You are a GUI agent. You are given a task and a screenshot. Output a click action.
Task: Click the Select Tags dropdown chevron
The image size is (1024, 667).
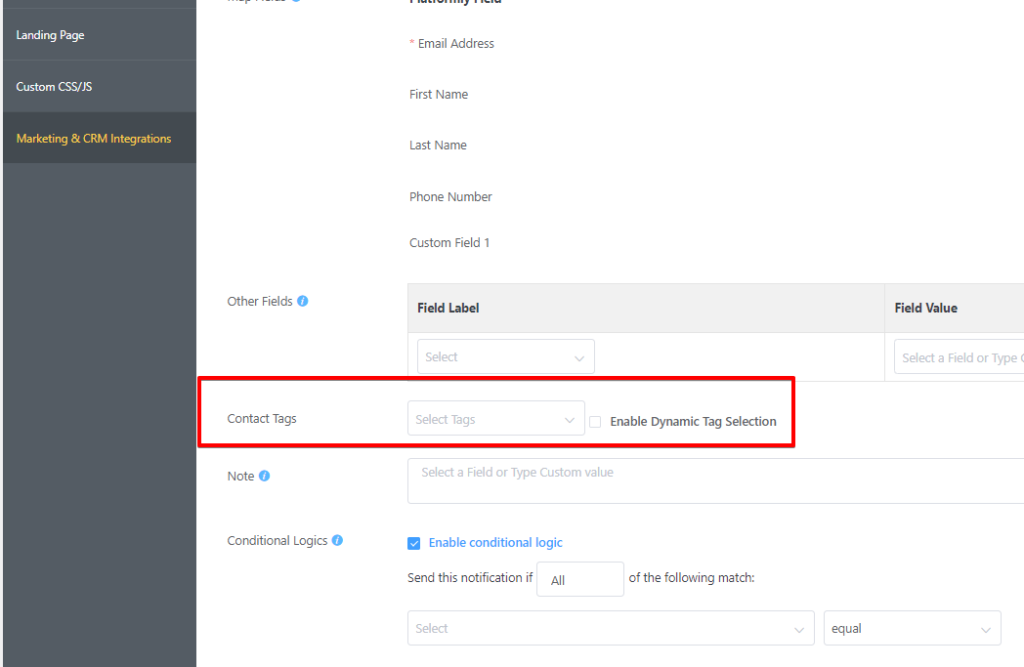tap(569, 418)
